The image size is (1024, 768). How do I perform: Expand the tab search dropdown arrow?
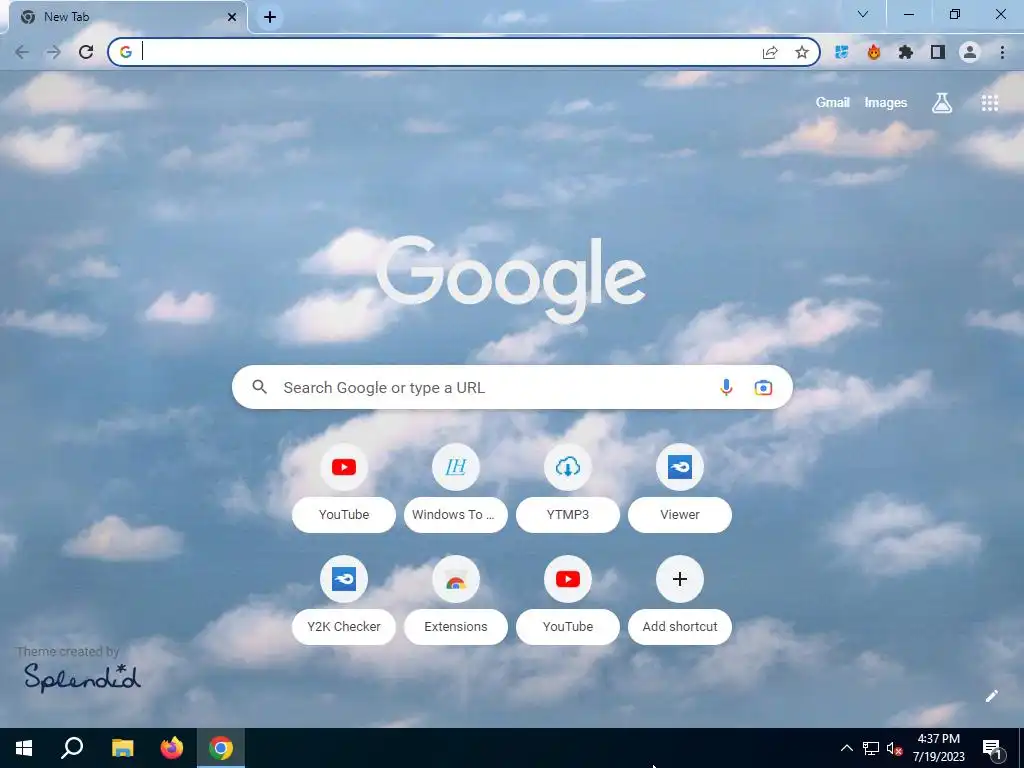click(x=863, y=14)
